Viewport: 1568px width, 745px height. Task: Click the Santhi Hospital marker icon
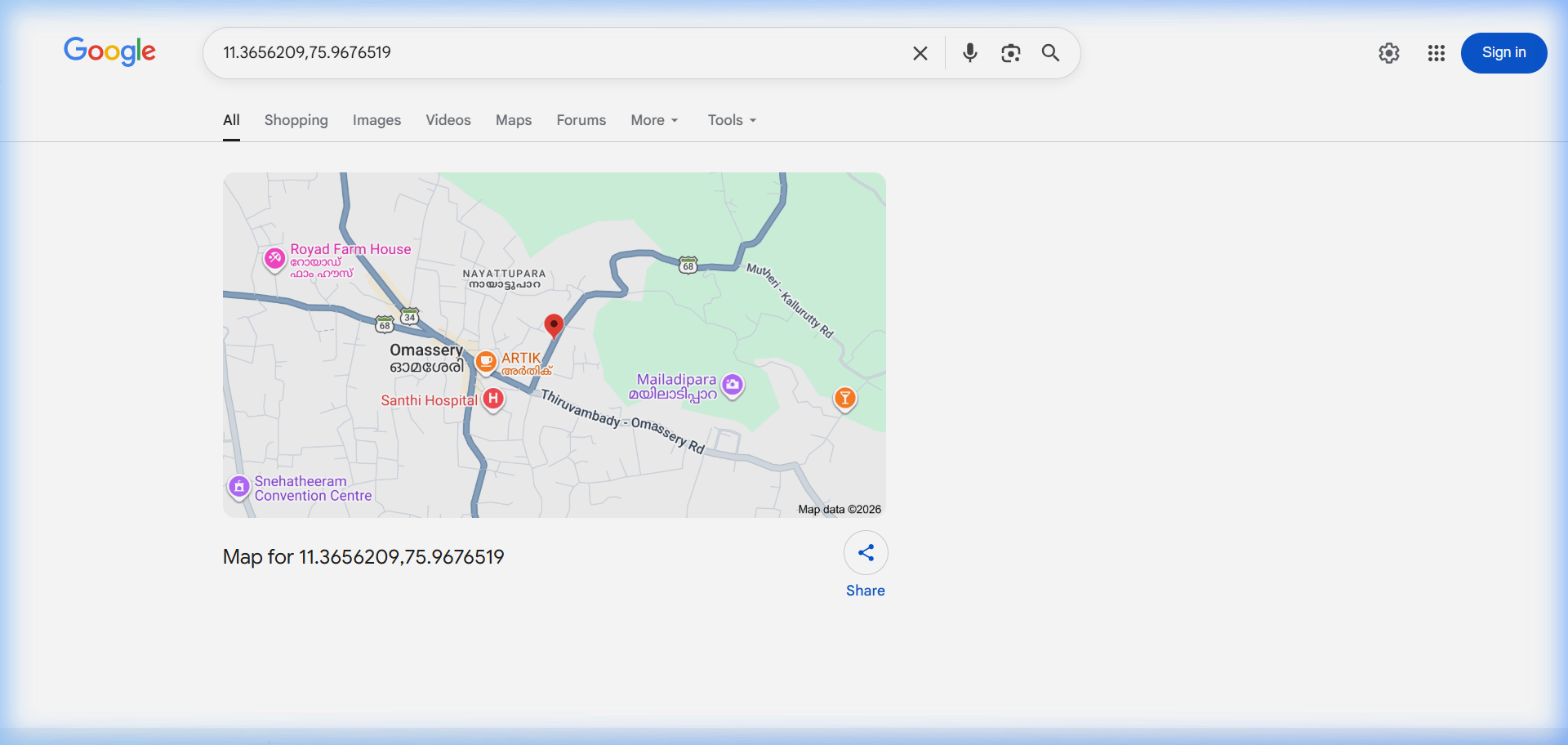point(492,399)
